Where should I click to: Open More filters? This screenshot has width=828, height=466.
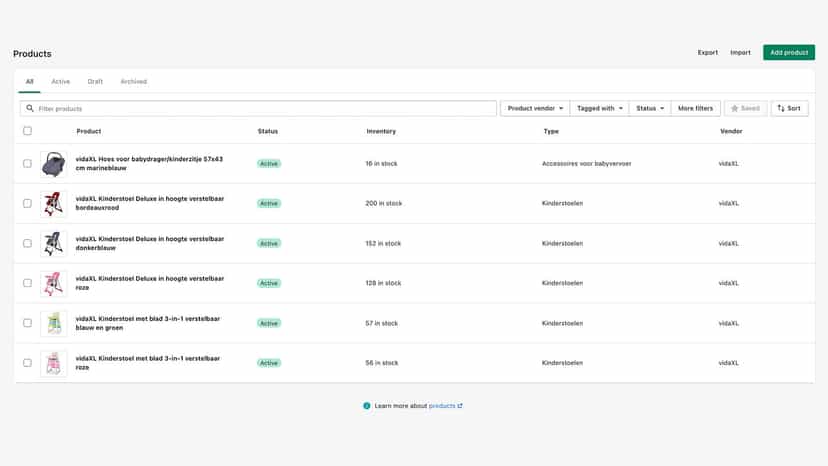[x=695, y=108]
